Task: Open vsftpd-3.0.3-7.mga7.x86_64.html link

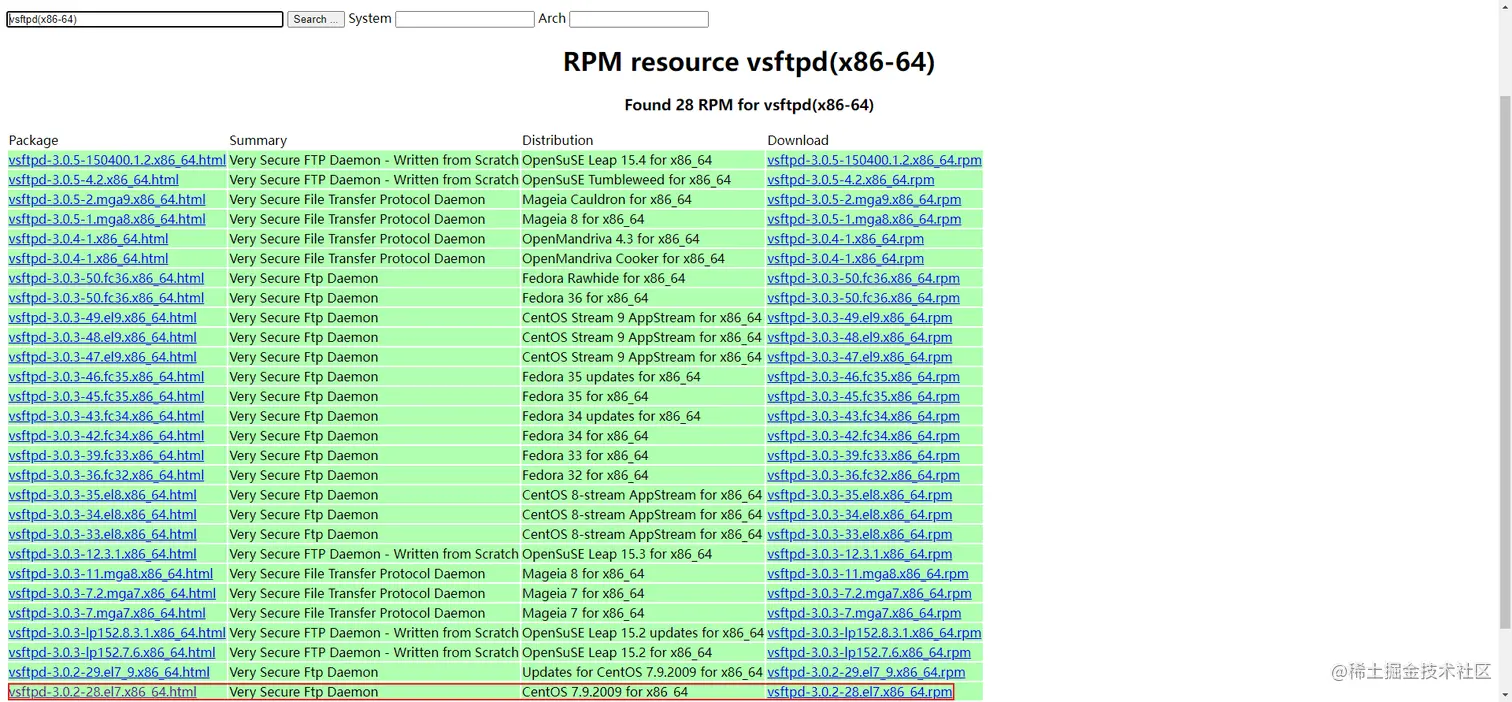Action: point(107,613)
